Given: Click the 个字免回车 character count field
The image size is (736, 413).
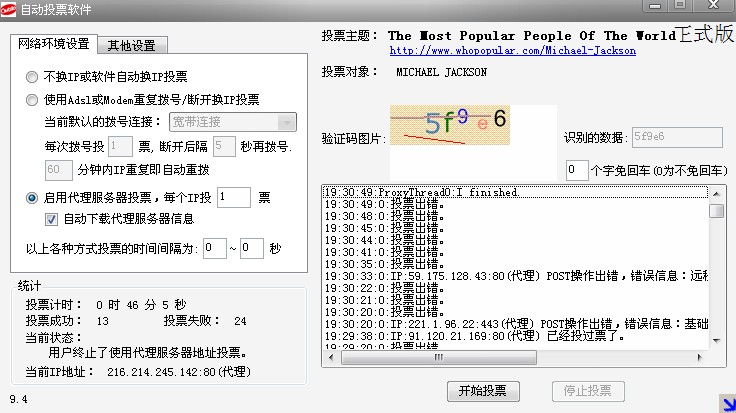Looking at the screenshot, I should coord(577,170).
